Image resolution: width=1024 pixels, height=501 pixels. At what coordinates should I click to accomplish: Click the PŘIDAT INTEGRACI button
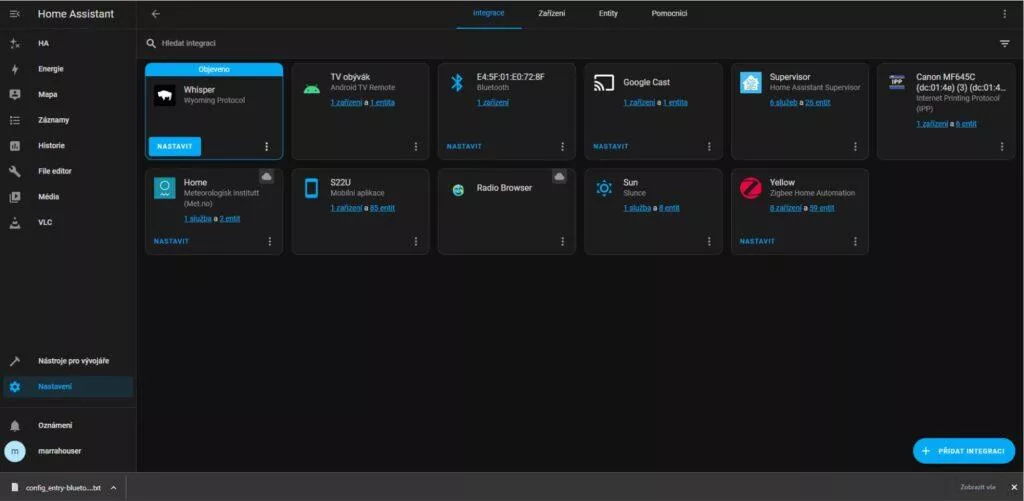[964, 451]
